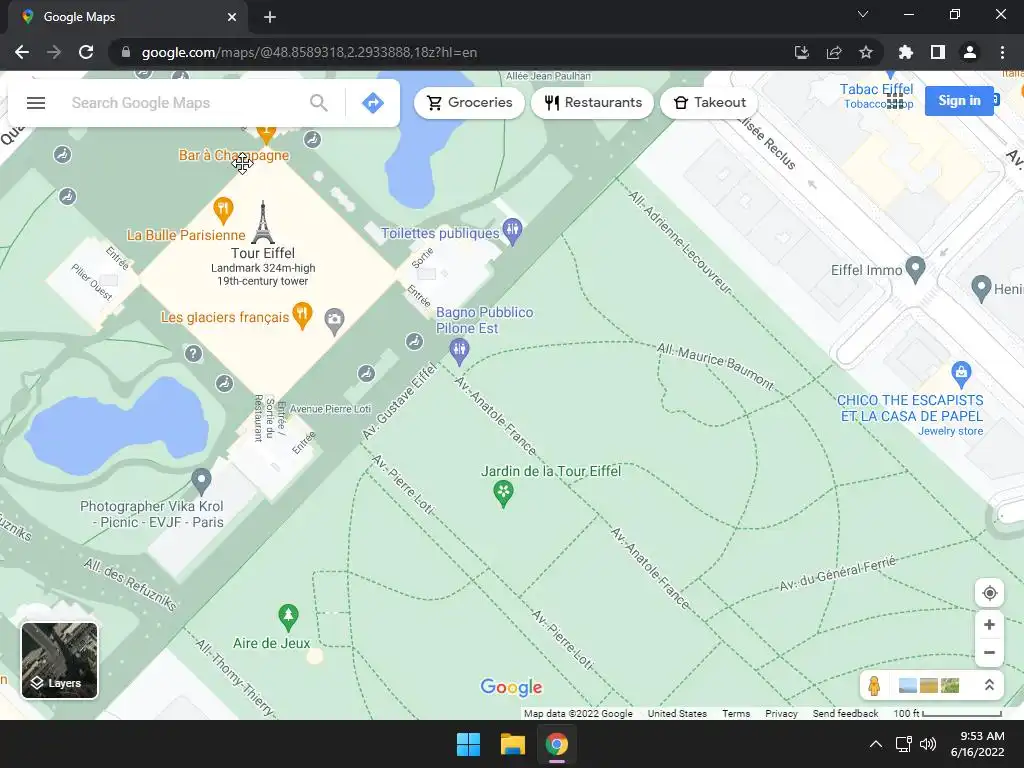The height and width of the screenshot is (768, 1024).
Task: Open Chrome's three-dot menu
Action: click(1002, 52)
